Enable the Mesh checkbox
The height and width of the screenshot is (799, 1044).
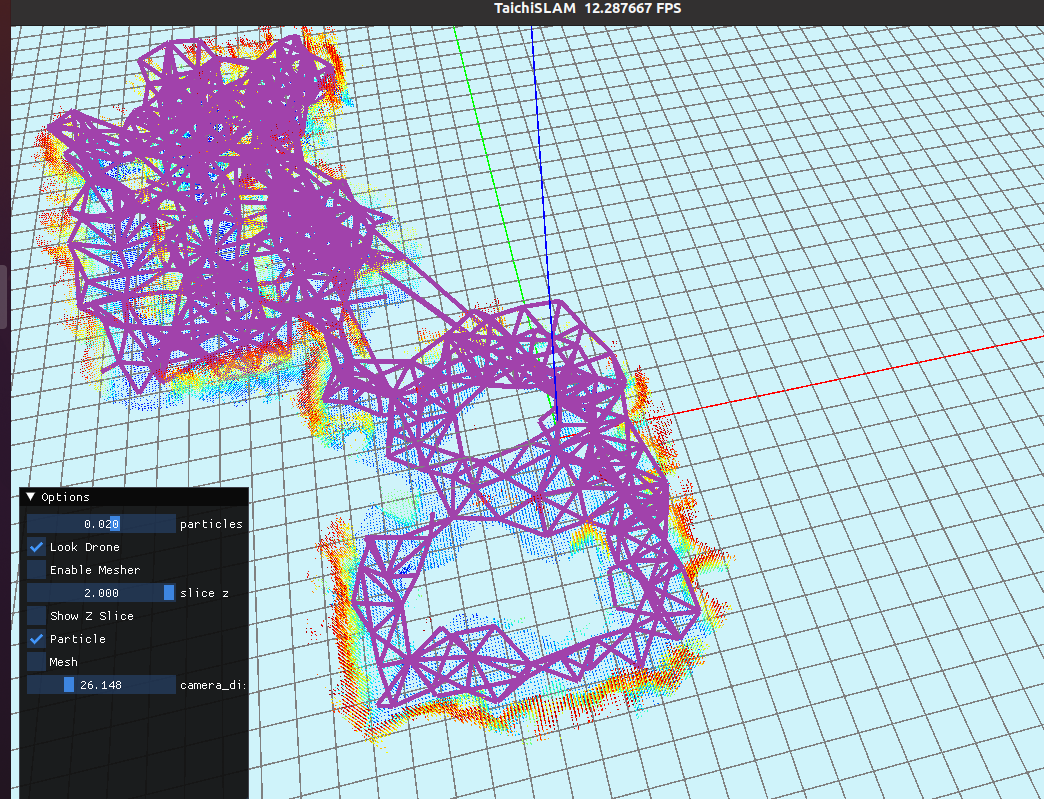[37, 662]
